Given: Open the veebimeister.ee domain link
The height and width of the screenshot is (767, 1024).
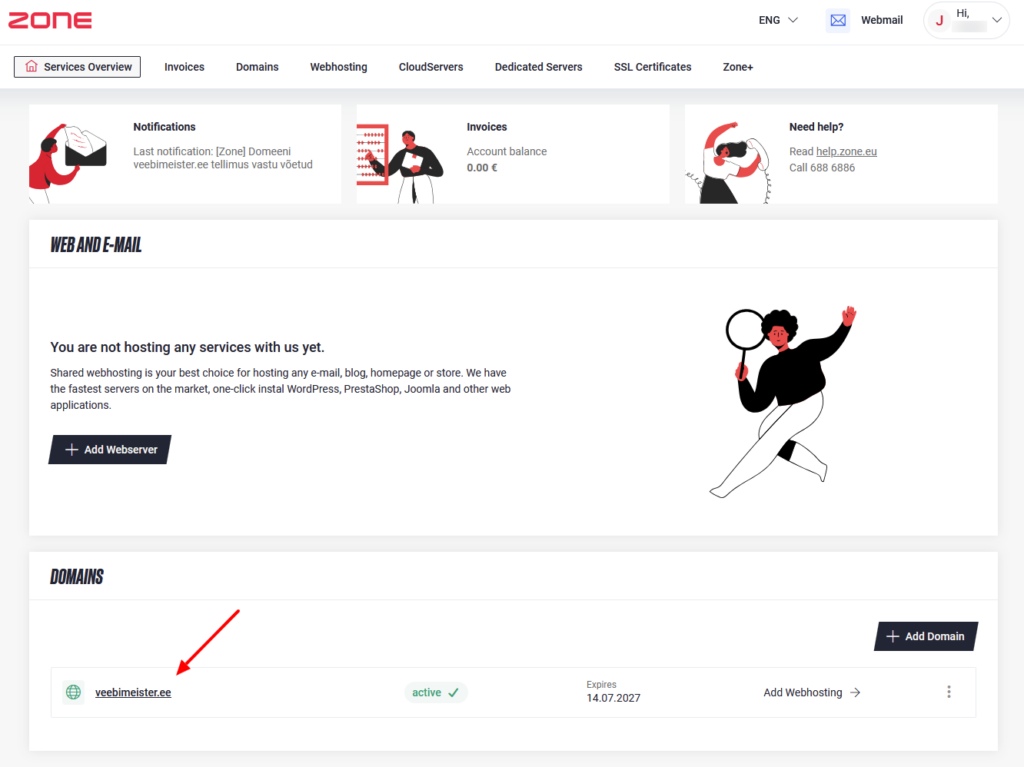Looking at the screenshot, I should tap(133, 692).
